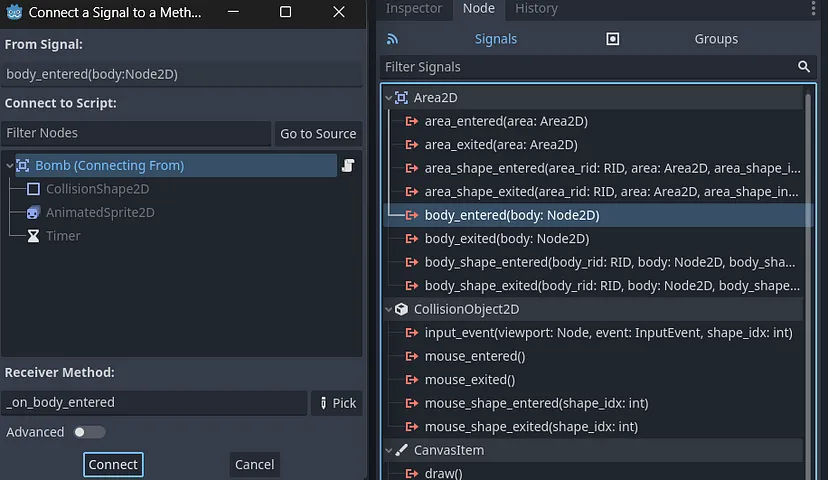Select the Timer node
This screenshot has width=828, height=480.
pos(63,236)
